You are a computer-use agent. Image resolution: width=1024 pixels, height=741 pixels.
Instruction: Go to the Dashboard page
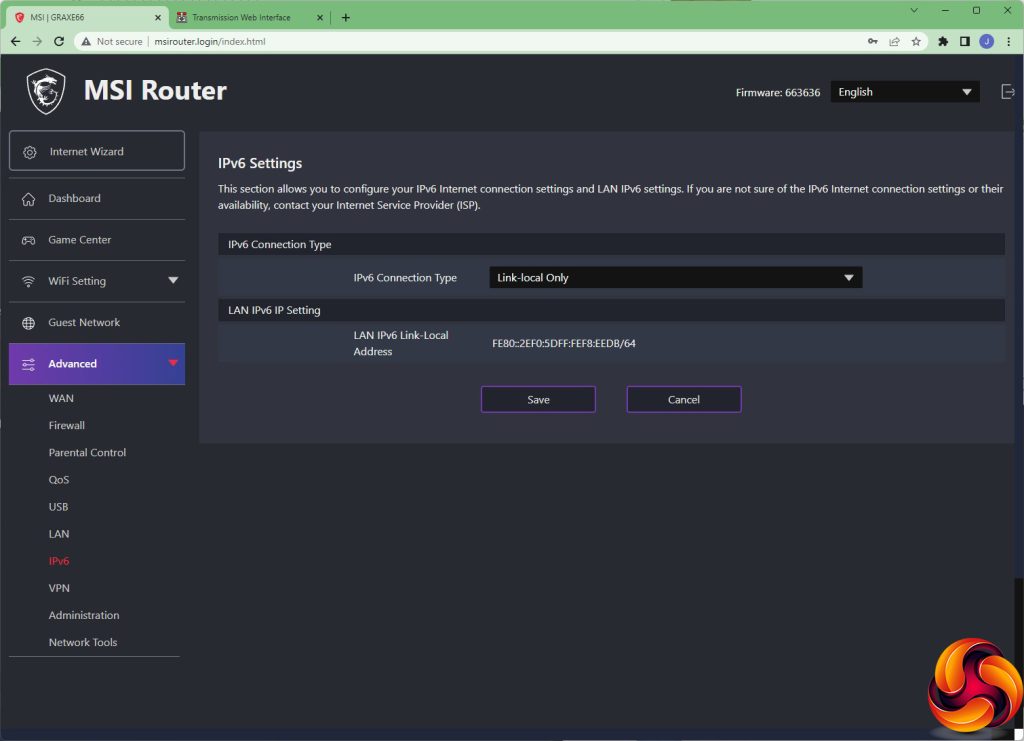point(97,198)
